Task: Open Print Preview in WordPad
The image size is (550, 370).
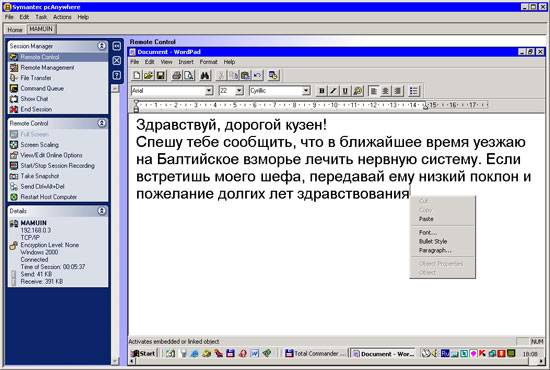Action: [x=189, y=75]
